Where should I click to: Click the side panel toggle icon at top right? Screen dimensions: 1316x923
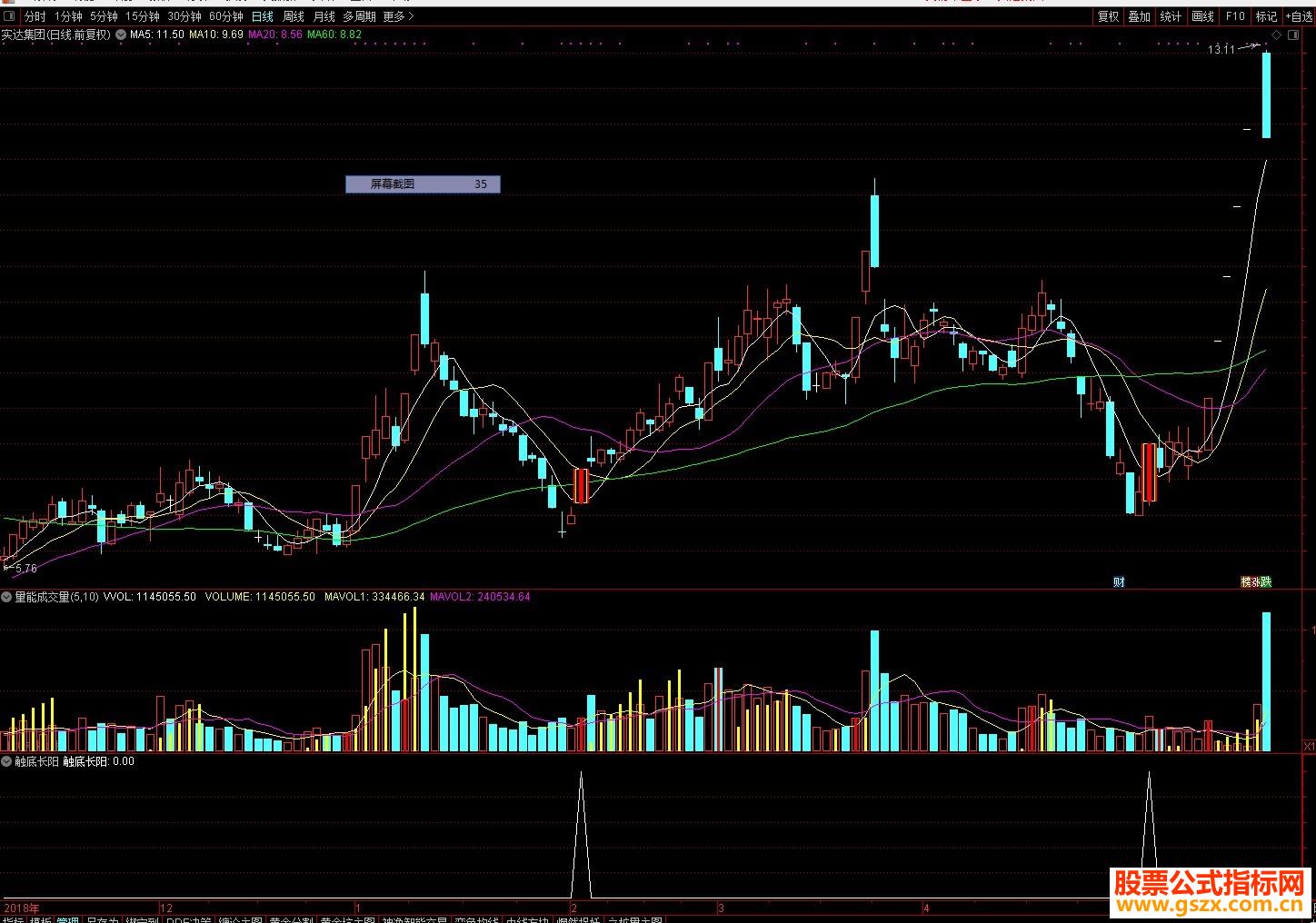point(1294,35)
